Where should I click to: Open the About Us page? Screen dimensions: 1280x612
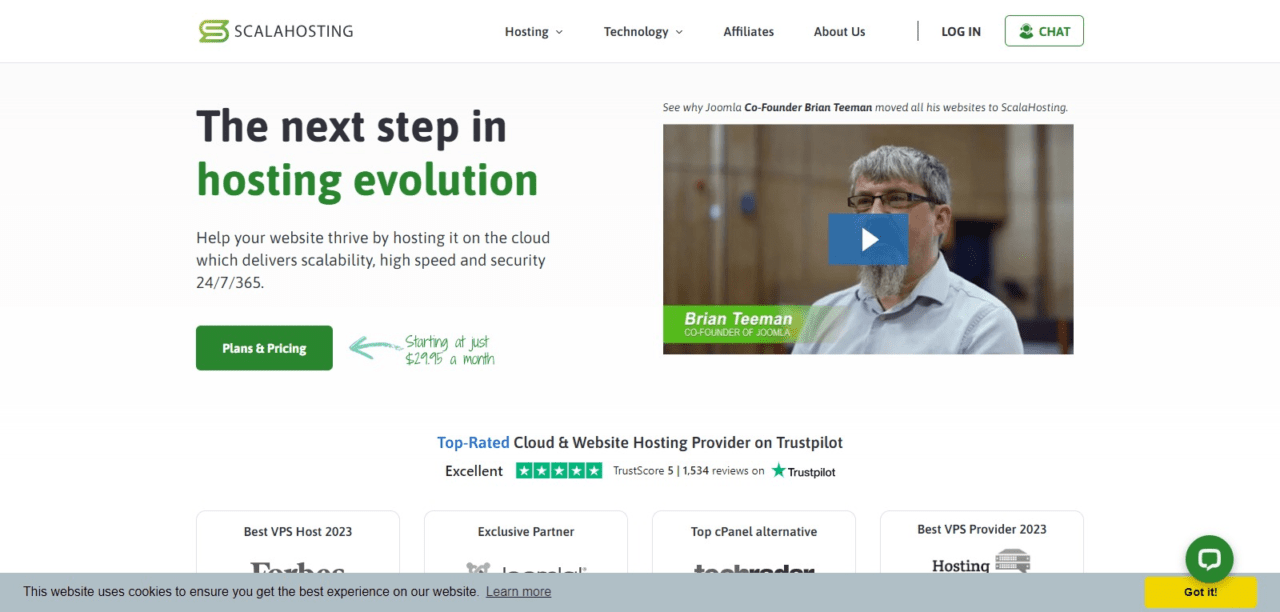click(x=839, y=32)
